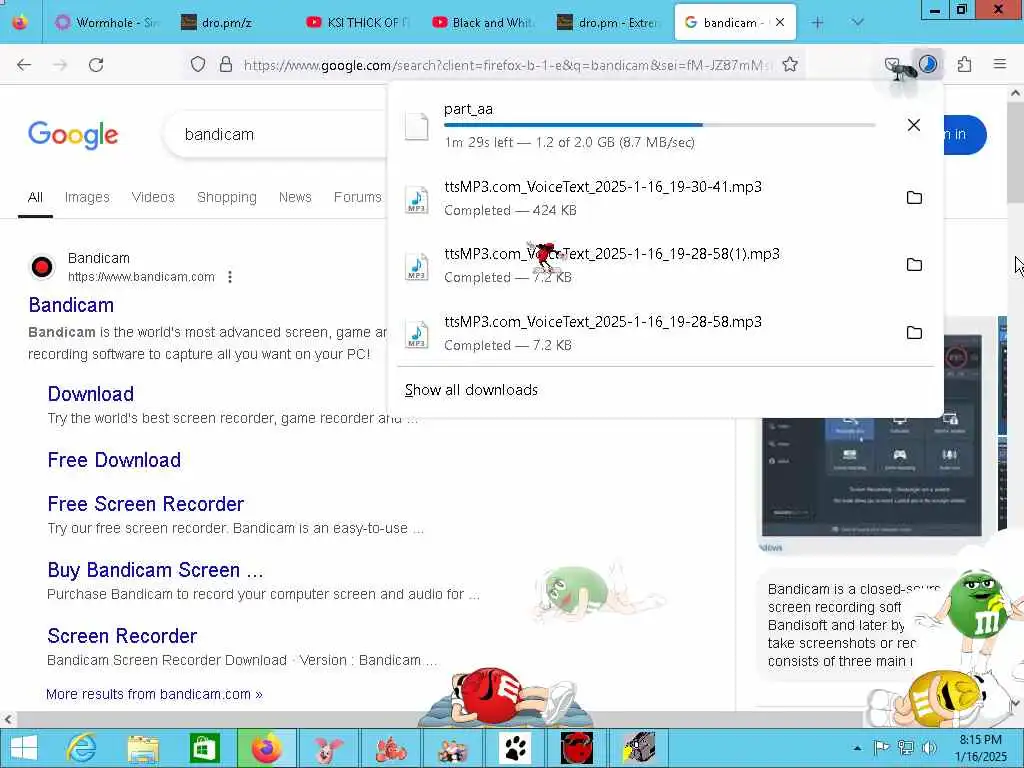
Task: Select the News search filter
Action: [295, 197]
